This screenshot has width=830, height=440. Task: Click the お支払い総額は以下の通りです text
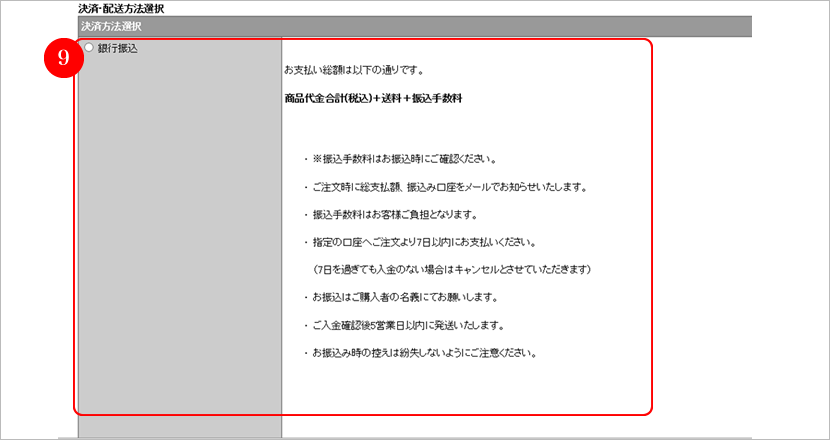tap(355, 71)
